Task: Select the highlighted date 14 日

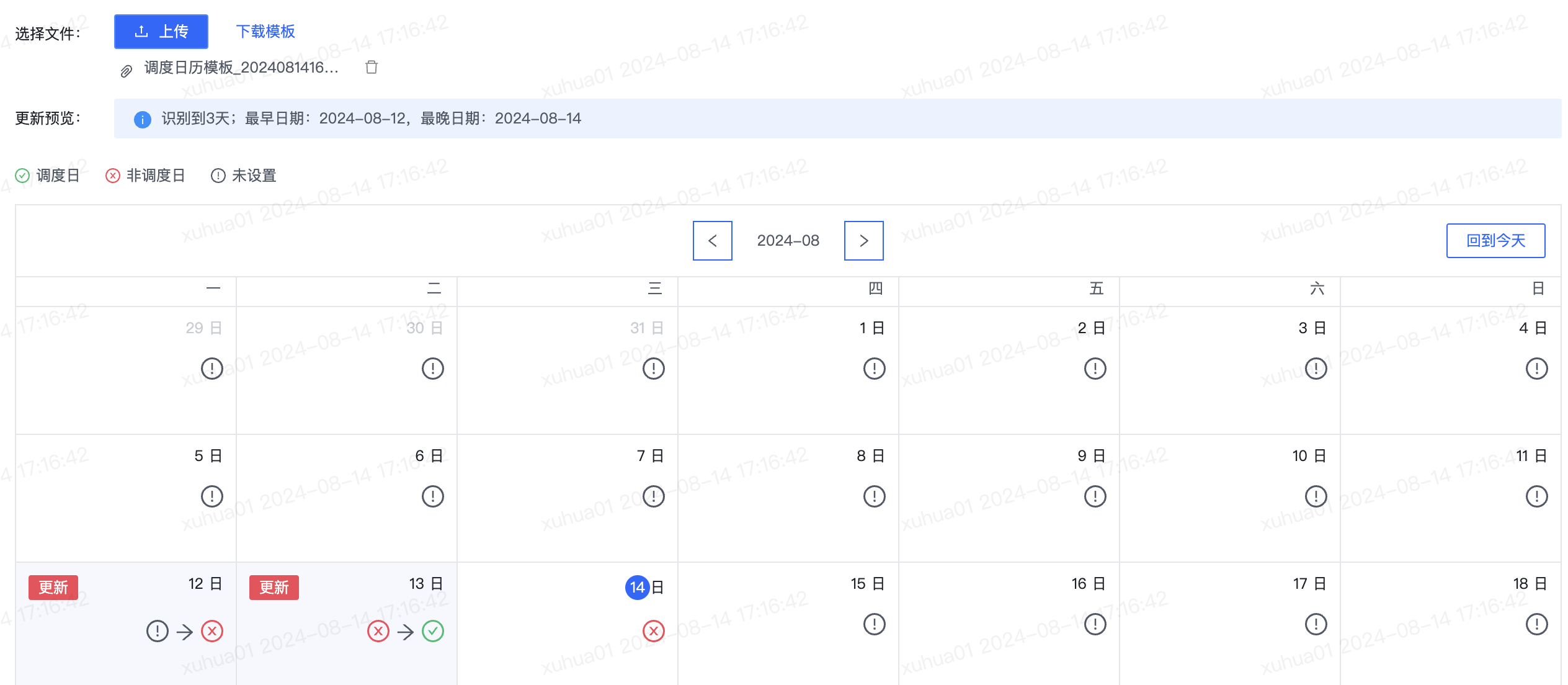Action: pos(644,587)
